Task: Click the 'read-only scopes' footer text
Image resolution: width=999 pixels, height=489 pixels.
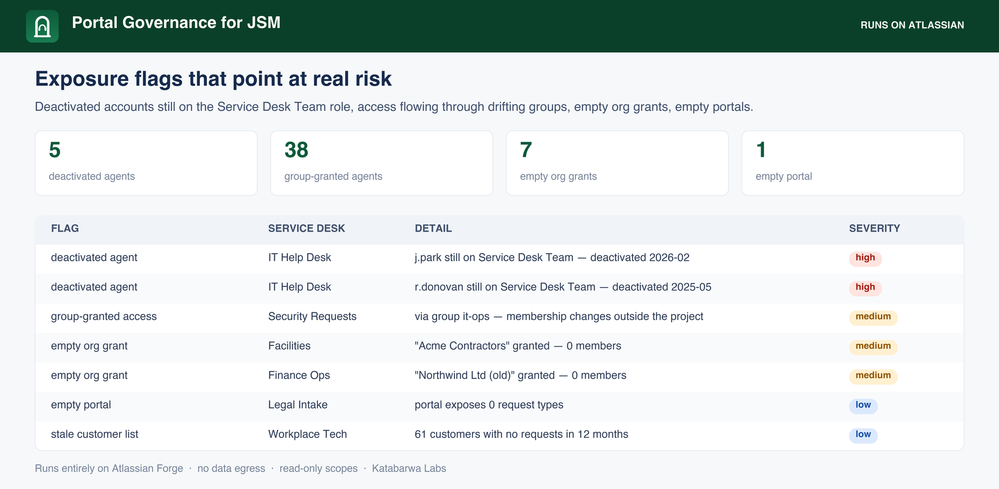Action: 317,469
